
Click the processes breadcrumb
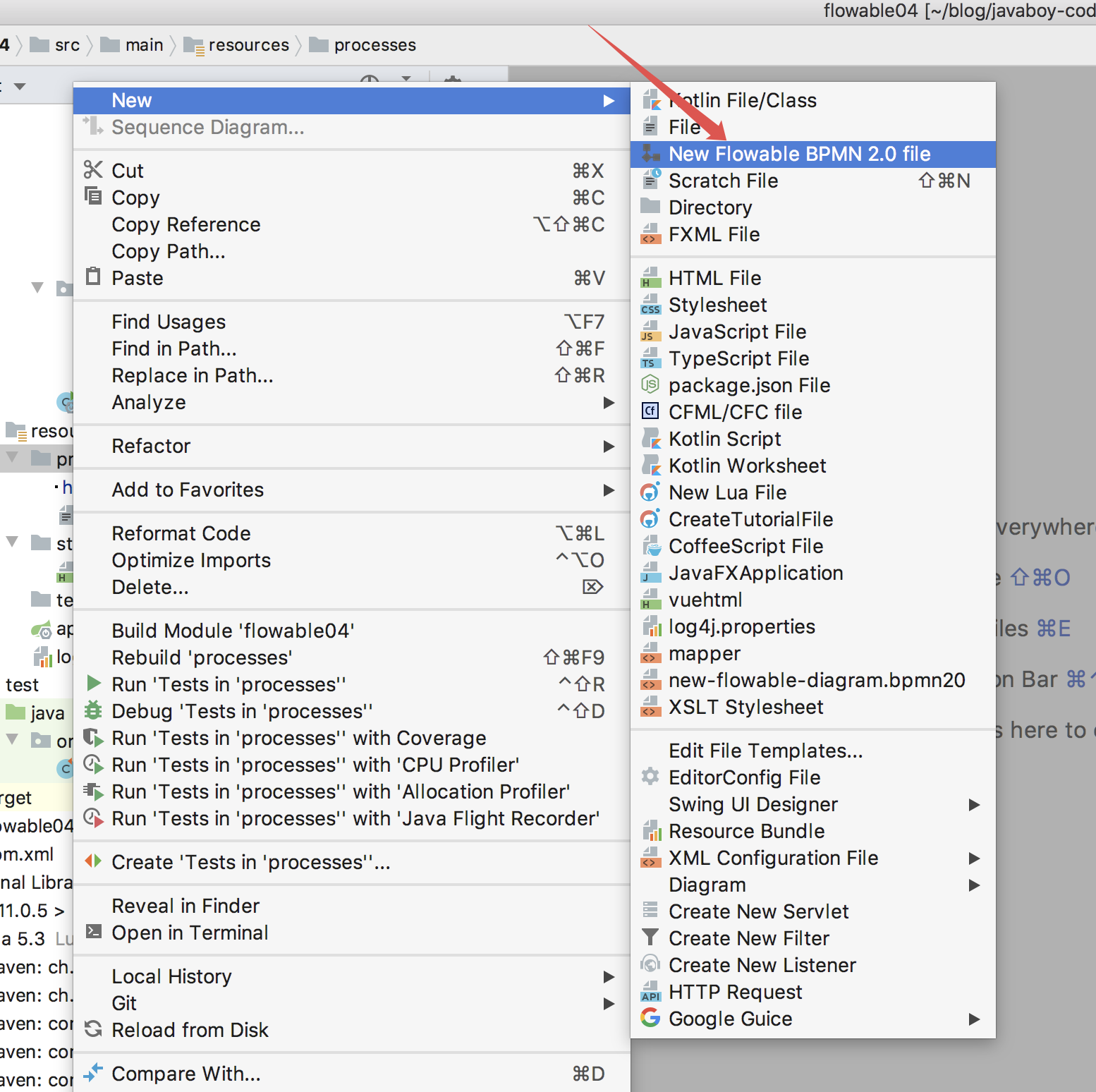pos(363,45)
